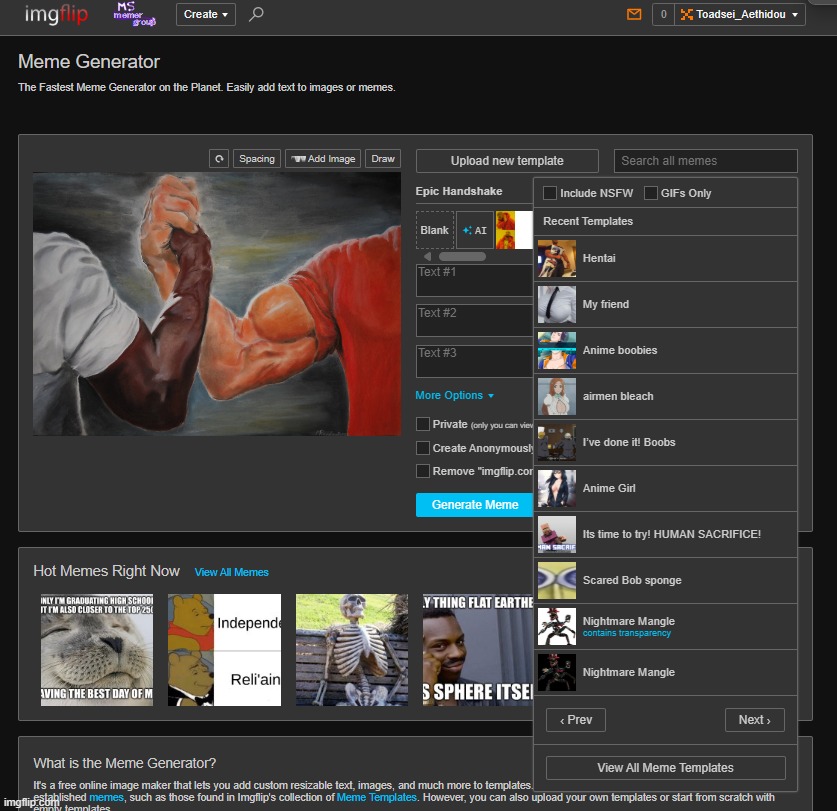
Task: Open the search magnifier icon
Action: point(256,14)
